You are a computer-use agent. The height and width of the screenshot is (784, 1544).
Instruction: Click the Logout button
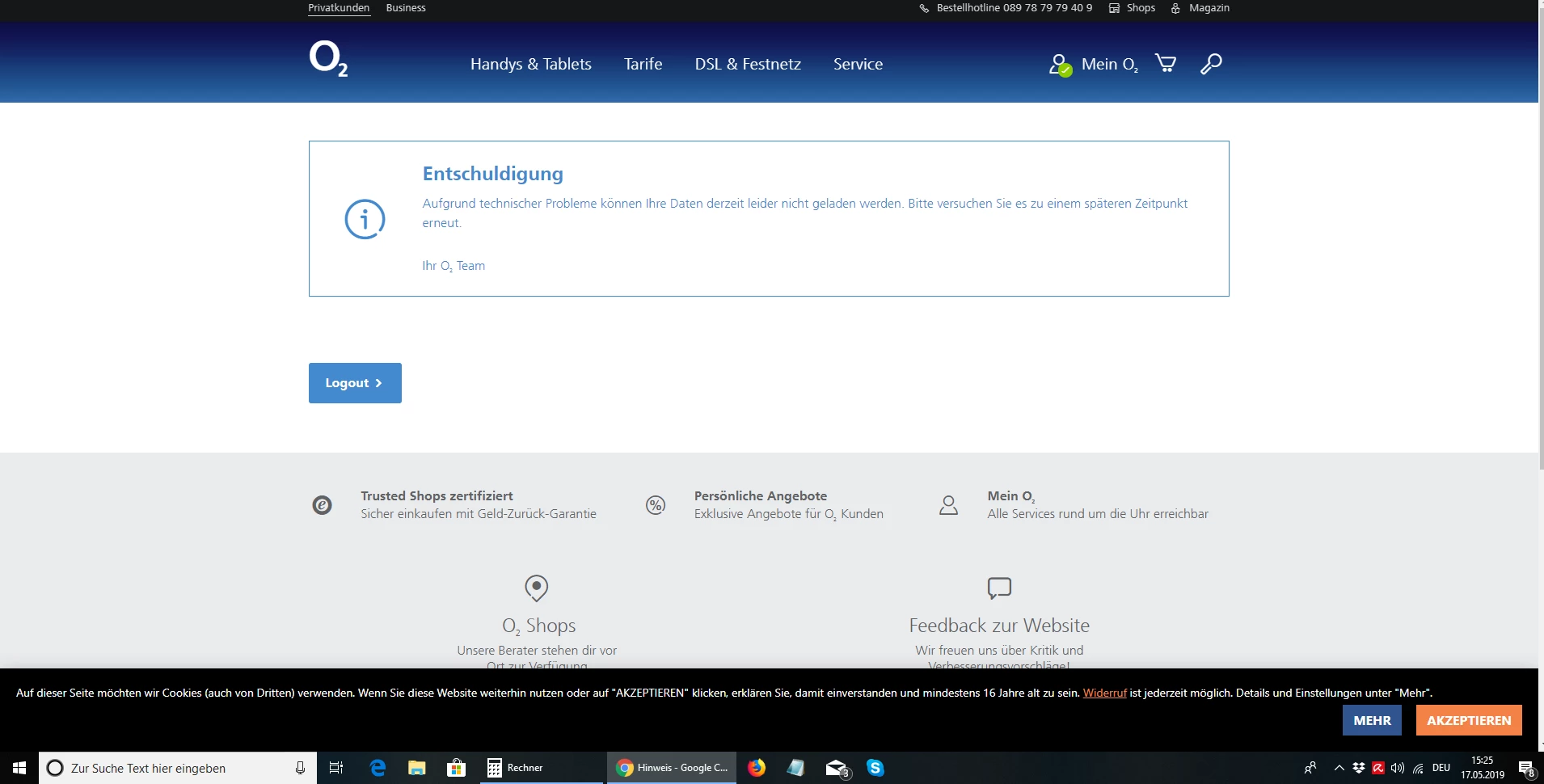pos(355,383)
